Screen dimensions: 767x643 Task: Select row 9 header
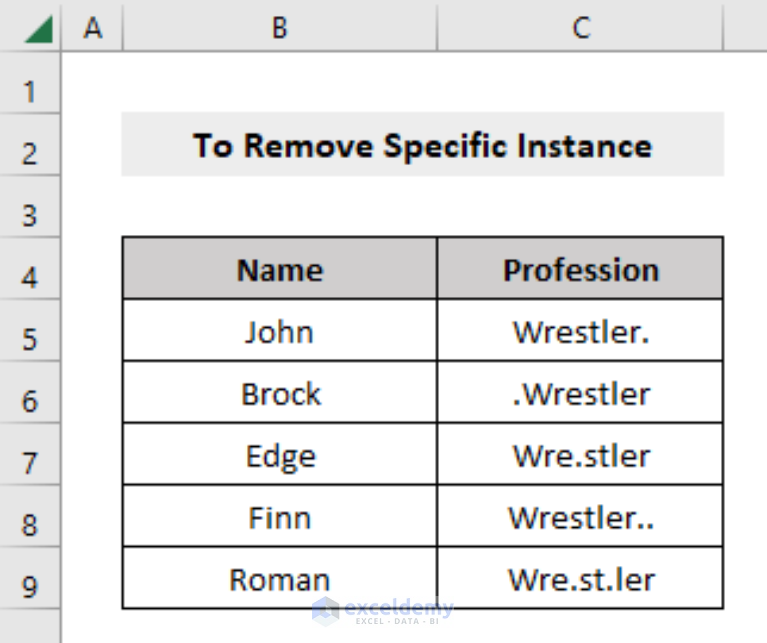[x=30, y=577]
